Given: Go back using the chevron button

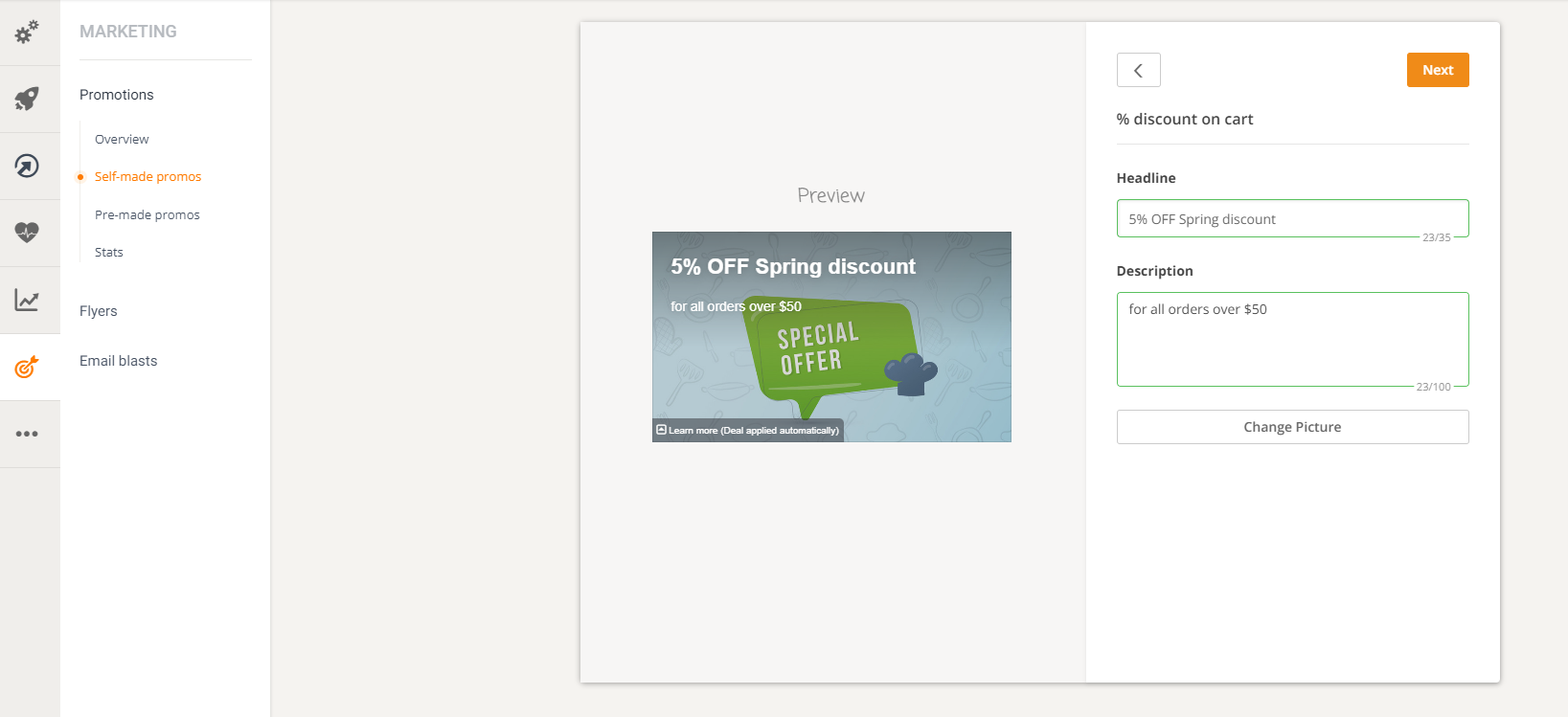Looking at the screenshot, I should pyautogui.click(x=1138, y=70).
